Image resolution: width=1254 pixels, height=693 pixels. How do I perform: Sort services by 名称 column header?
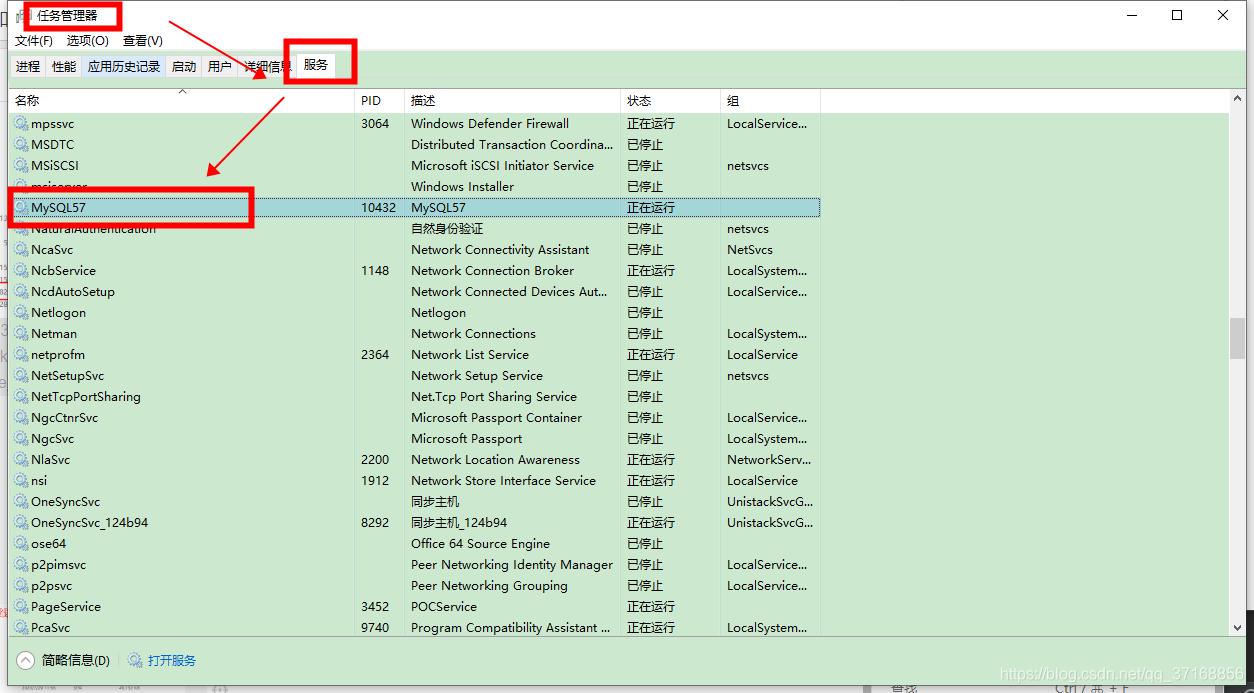[x=183, y=101]
